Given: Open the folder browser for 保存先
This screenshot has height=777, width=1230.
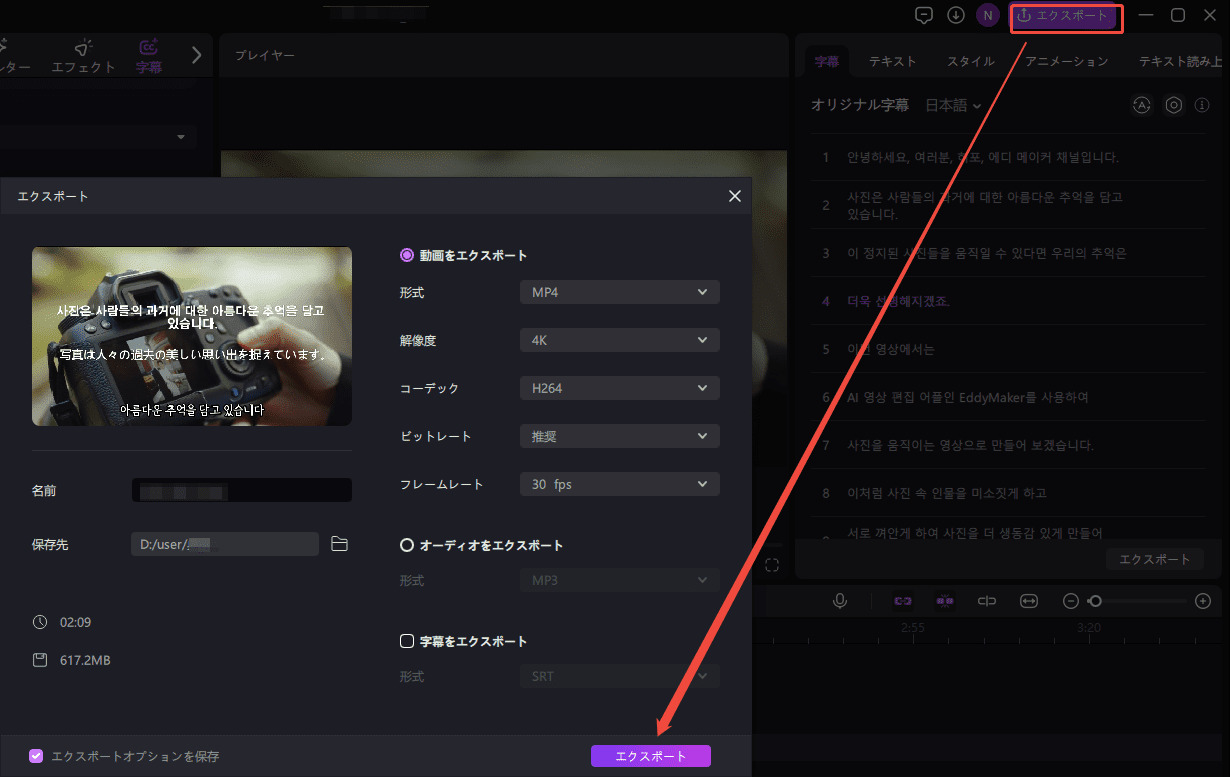Looking at the screenshot, I should click(x=339, y=544).
